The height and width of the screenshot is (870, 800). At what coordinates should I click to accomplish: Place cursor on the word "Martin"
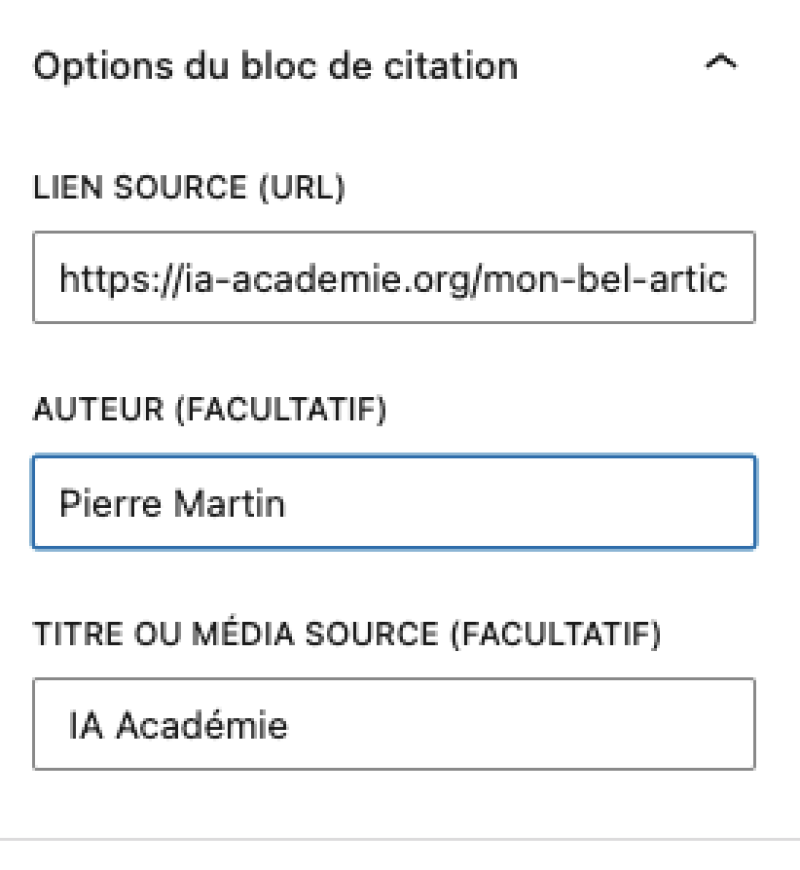[x=229, y=503]
